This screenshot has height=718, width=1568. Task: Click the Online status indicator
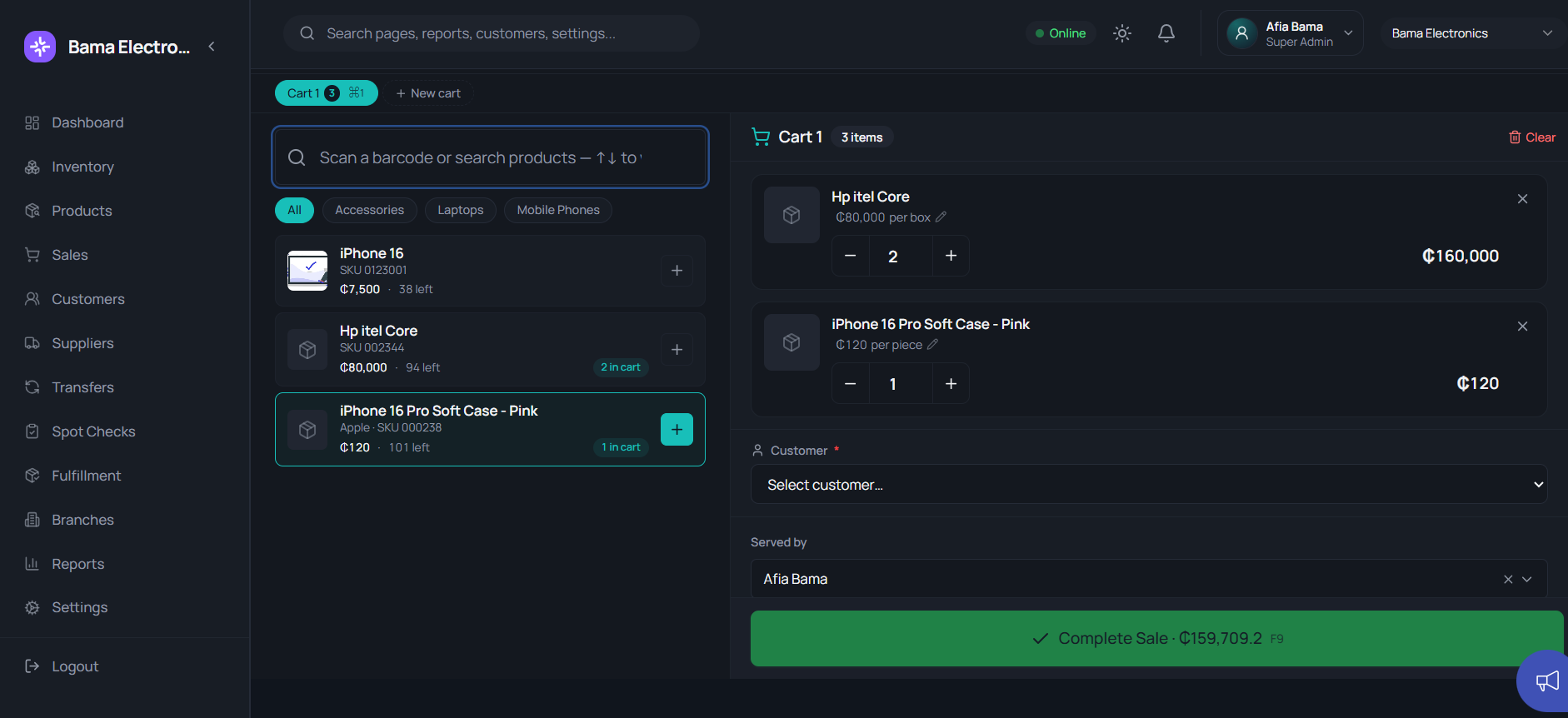tap(1061, 33)
